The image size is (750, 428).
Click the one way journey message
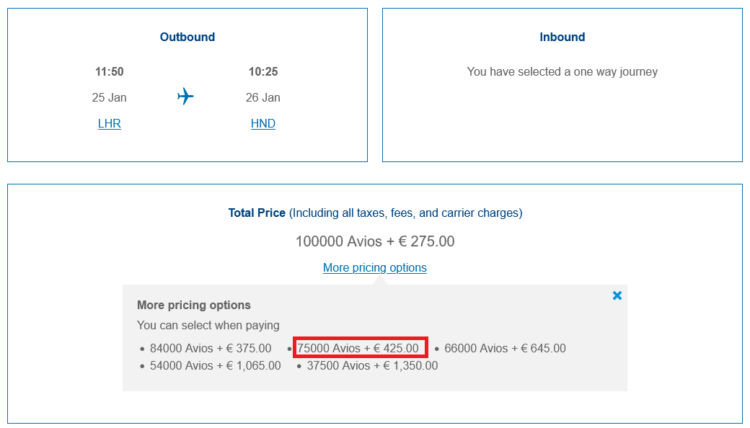pyautogui.click(x=562, y=72)
